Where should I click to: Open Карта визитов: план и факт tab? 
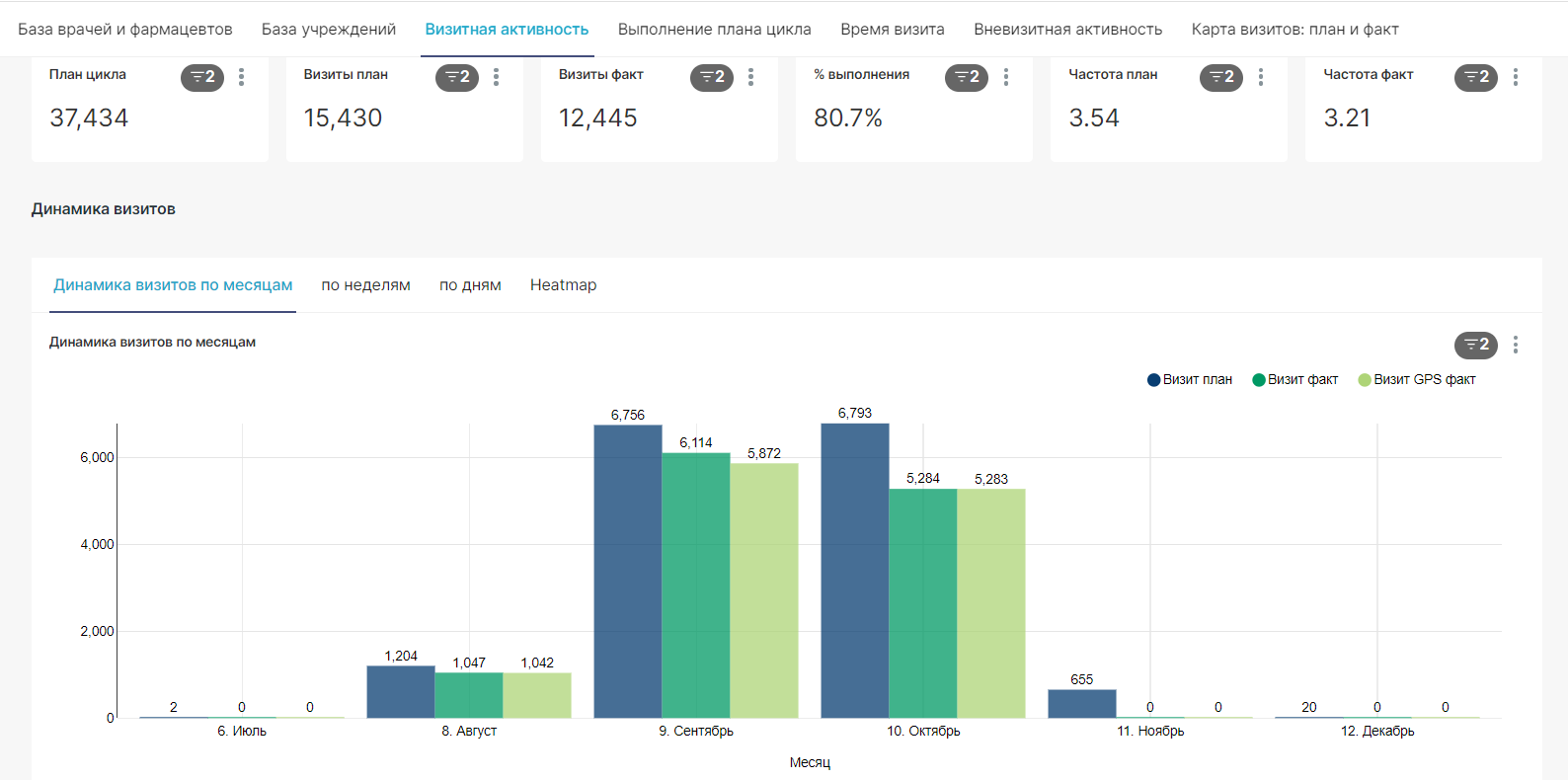[x=1295, y=30]
